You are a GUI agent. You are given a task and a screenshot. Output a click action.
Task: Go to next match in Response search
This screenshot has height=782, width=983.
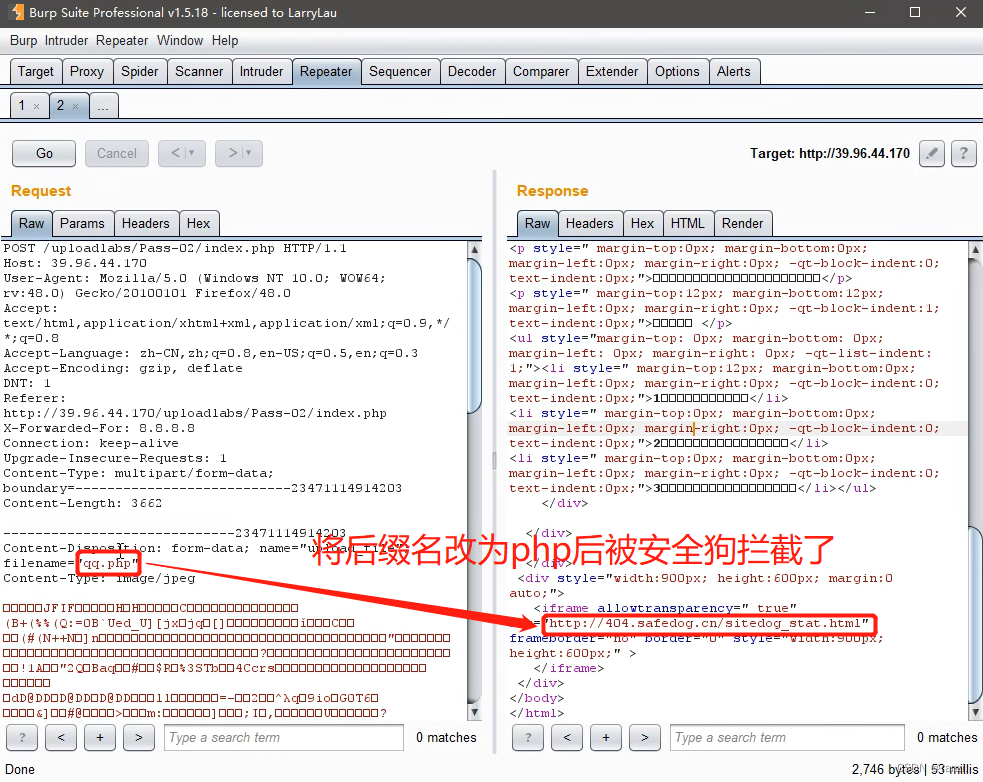644,737
